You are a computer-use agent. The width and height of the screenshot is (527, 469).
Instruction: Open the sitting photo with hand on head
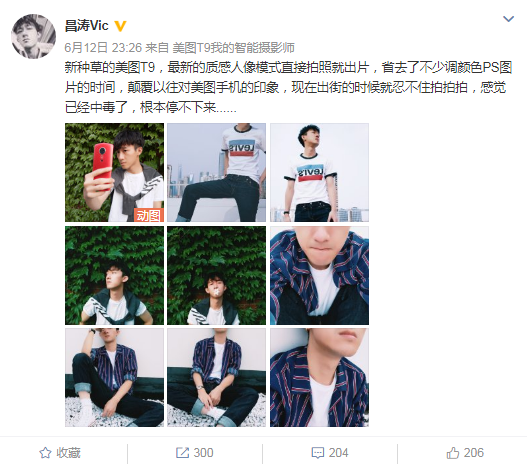[114, 378]
